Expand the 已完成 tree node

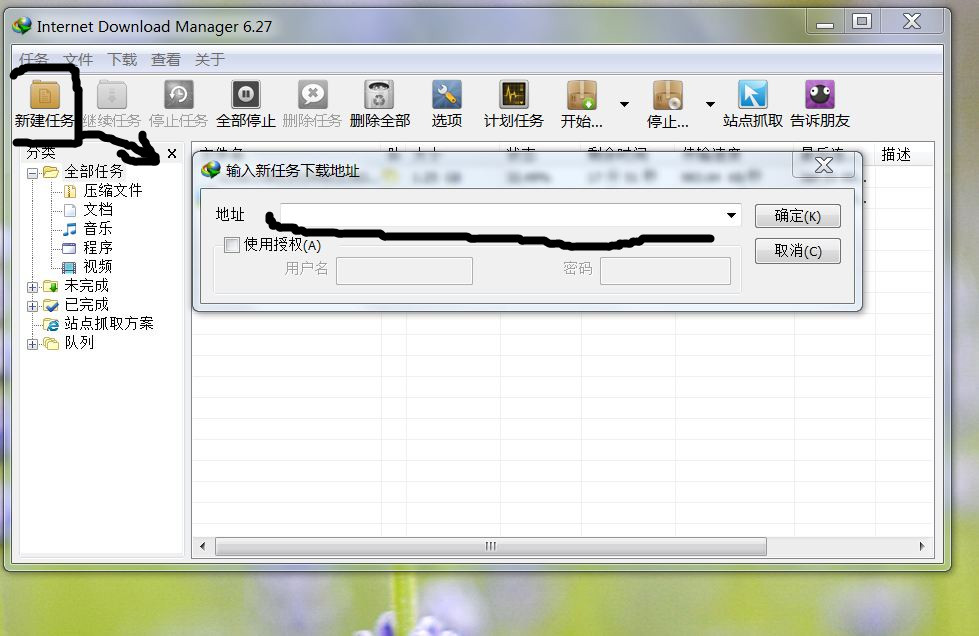pyautogui.click(x=32, y=306)
